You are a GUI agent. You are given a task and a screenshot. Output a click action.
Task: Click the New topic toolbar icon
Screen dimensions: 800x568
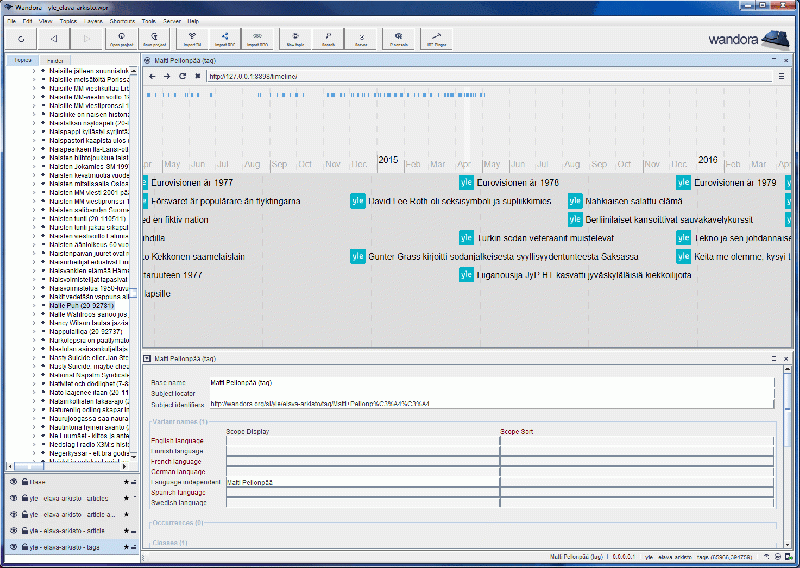click(295, 39)
